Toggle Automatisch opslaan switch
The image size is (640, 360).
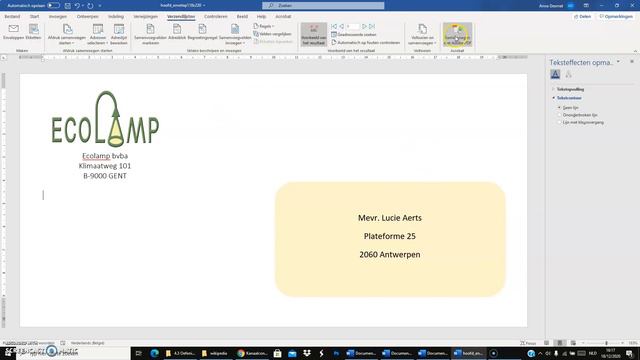coord(53,6)
